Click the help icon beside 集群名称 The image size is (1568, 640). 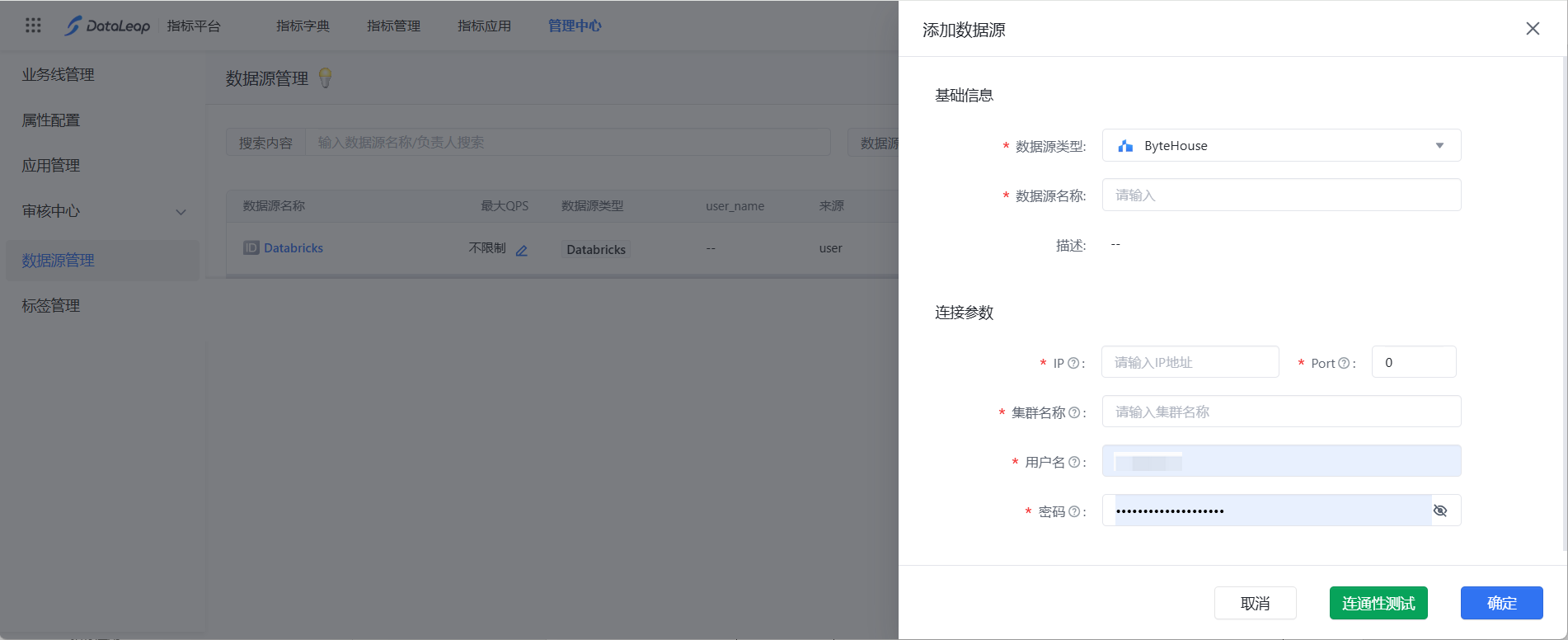point(1074,412)
